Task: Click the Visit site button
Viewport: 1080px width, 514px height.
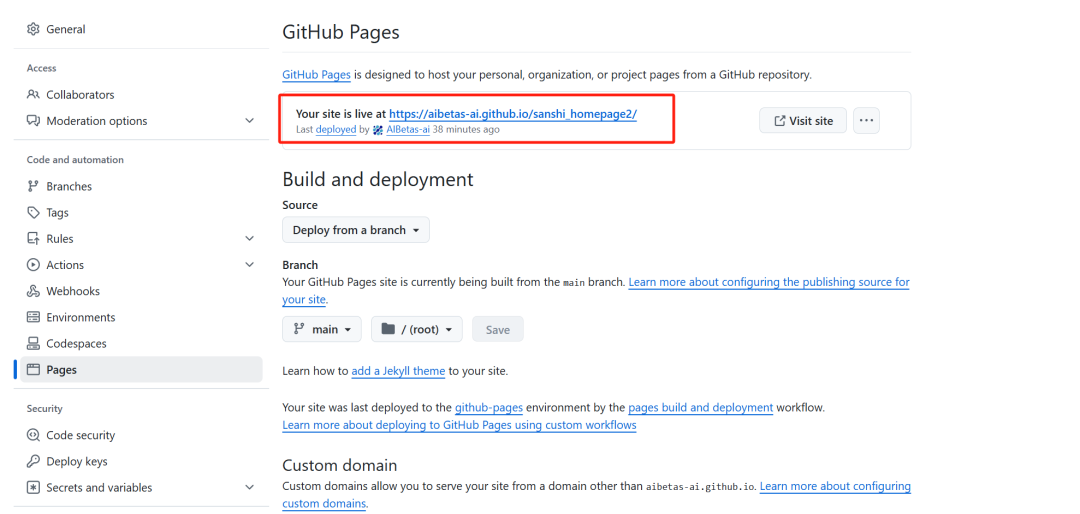Action: pos(803,121)
